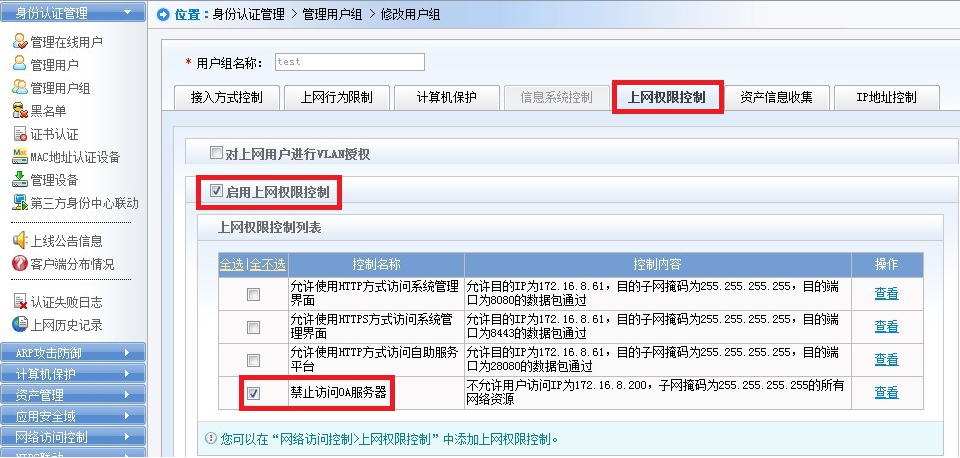Click 查看 for 禁止访问OA服务器 rule
Image resolution: width=960 pixels, height=458 pixels.
(x=887, y=392)
